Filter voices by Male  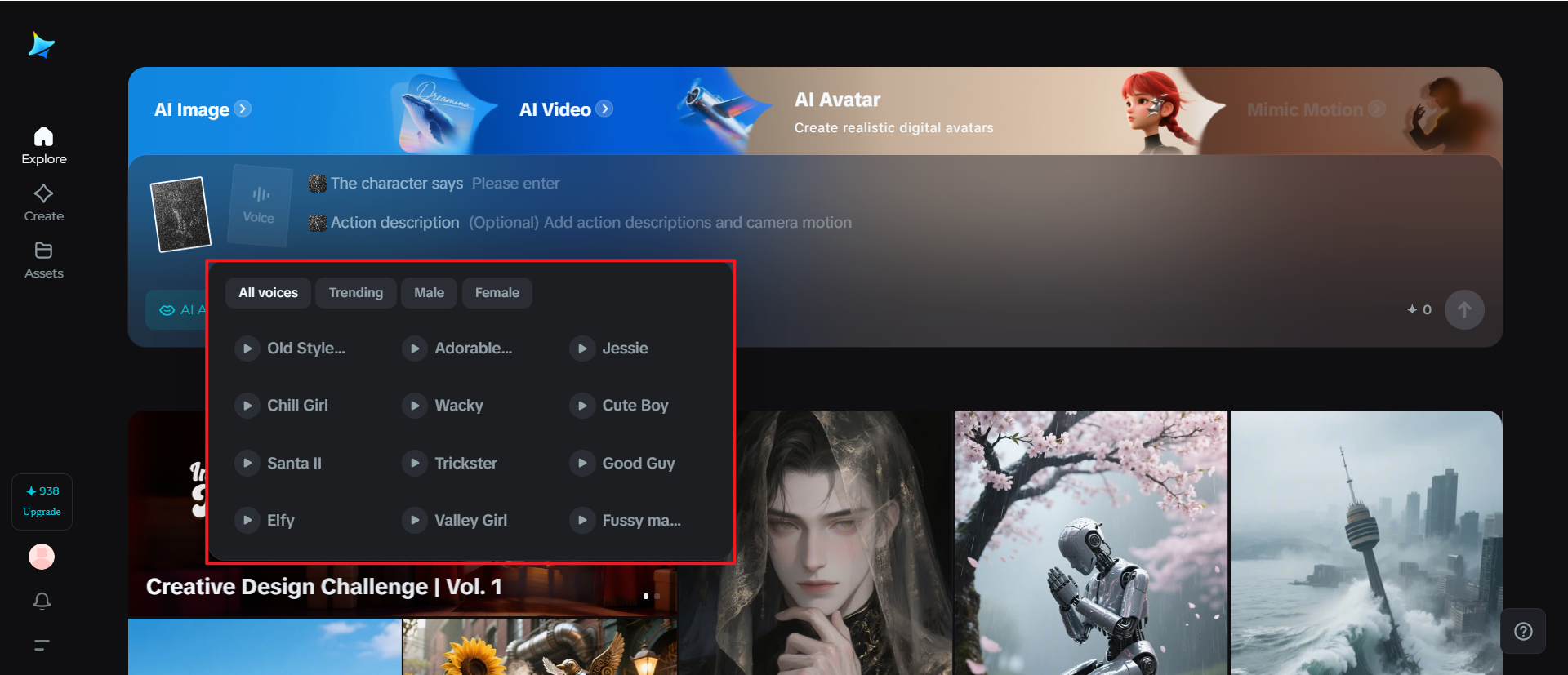point(430,293)
